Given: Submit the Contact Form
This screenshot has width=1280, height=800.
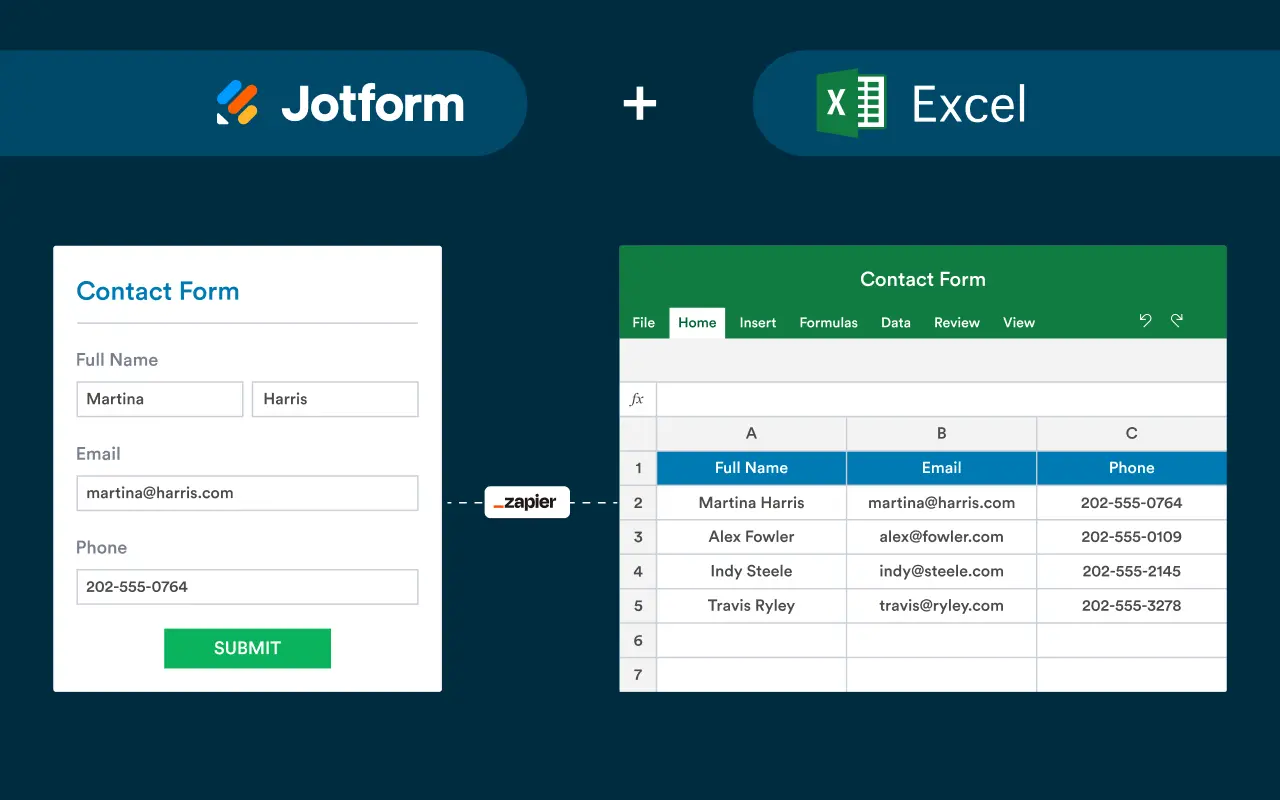Looking at the screenshot, I should pos(247,648).
